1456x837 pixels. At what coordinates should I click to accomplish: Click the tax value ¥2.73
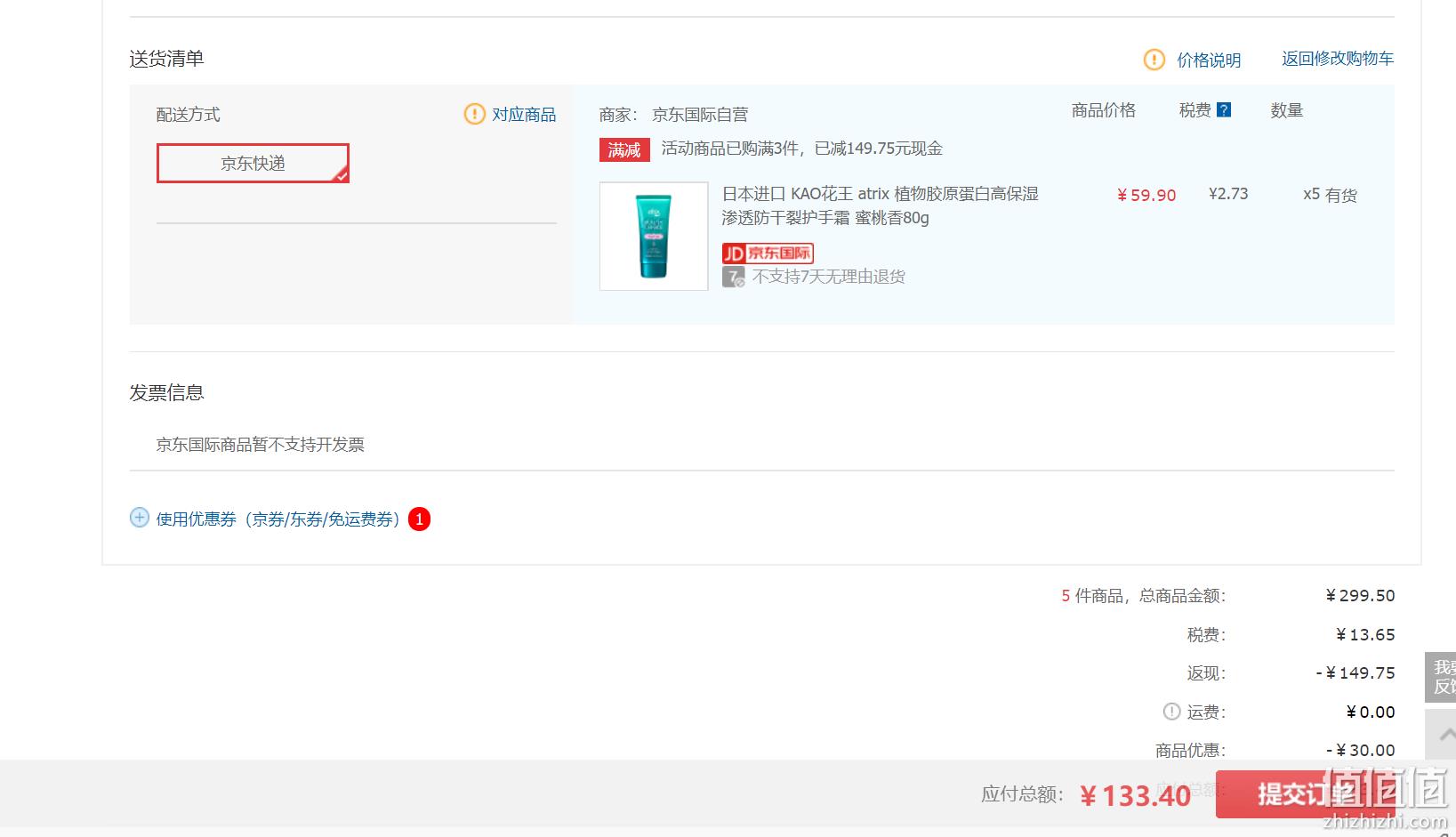point(1228,194)
